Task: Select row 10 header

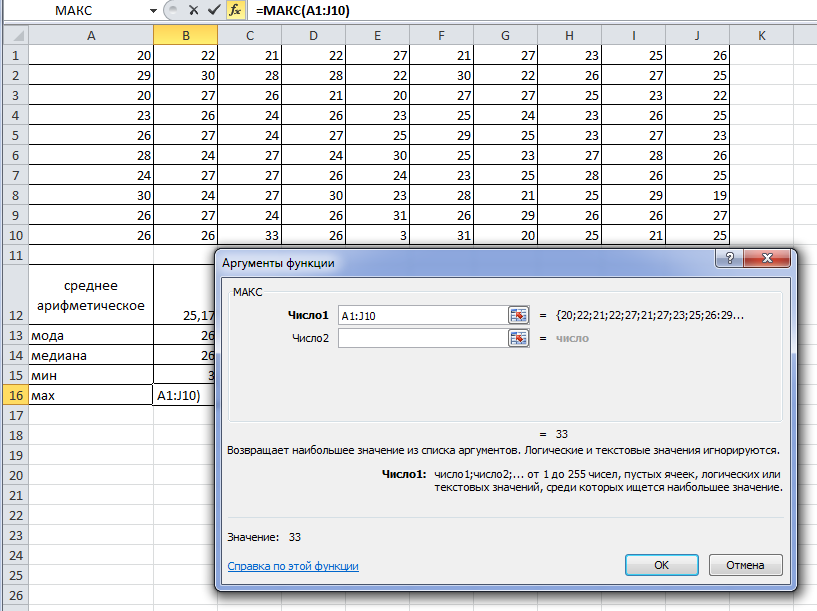Action: (16, 235)
